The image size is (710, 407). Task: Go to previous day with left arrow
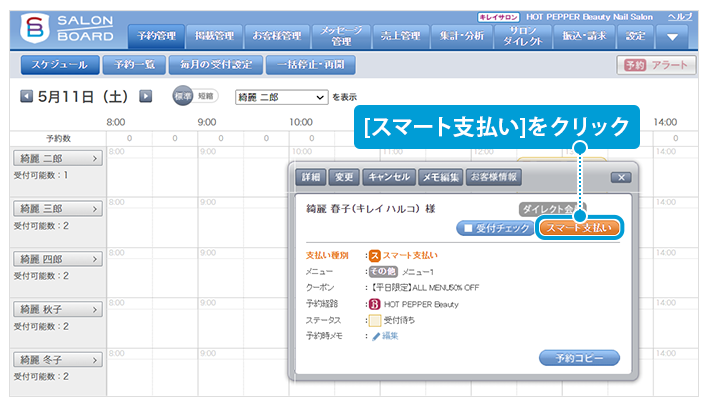(27, 96)
